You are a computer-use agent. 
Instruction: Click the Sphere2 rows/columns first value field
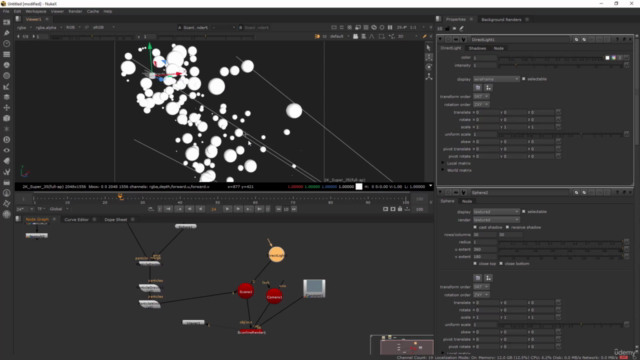pos(484,235)
